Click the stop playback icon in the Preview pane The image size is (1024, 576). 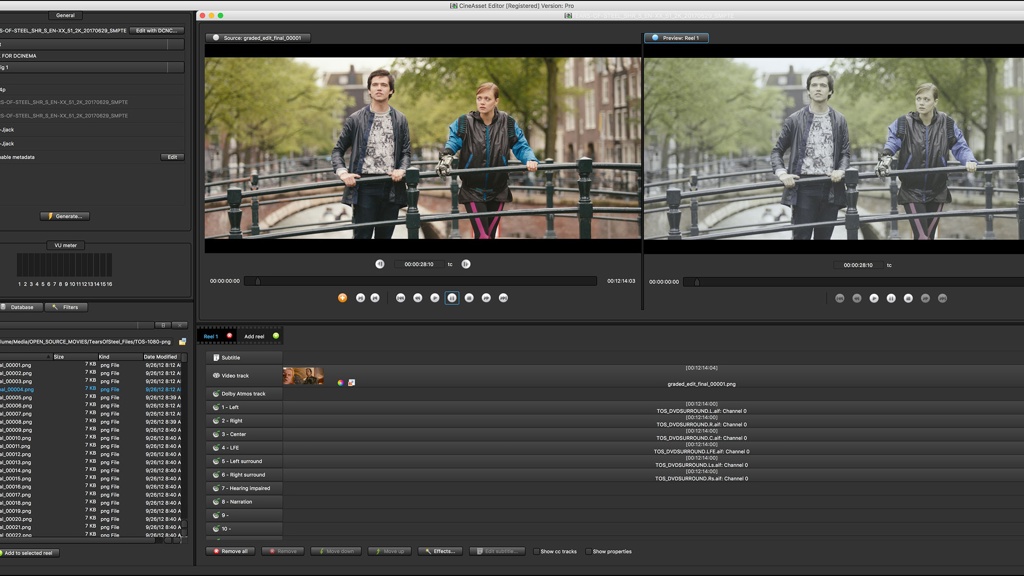[908, 297]
